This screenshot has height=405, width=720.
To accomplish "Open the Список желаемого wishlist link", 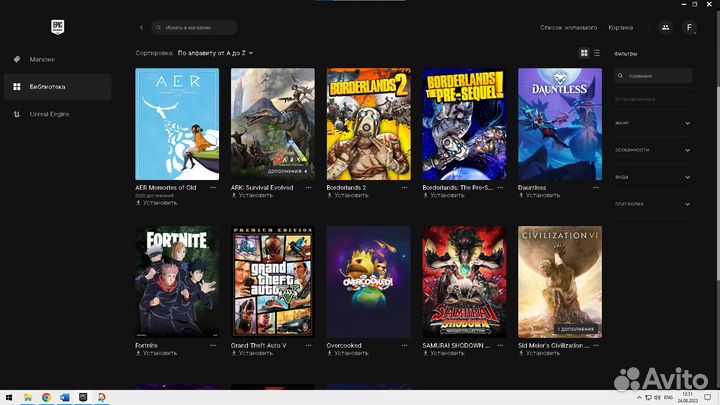I will pos(568,28).
